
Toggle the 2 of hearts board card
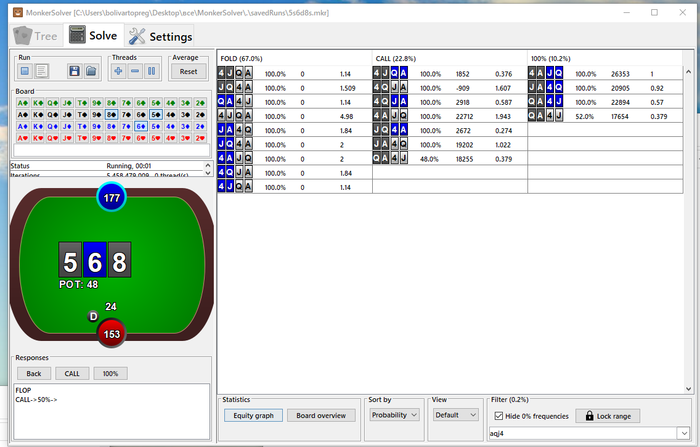(200, 138)
